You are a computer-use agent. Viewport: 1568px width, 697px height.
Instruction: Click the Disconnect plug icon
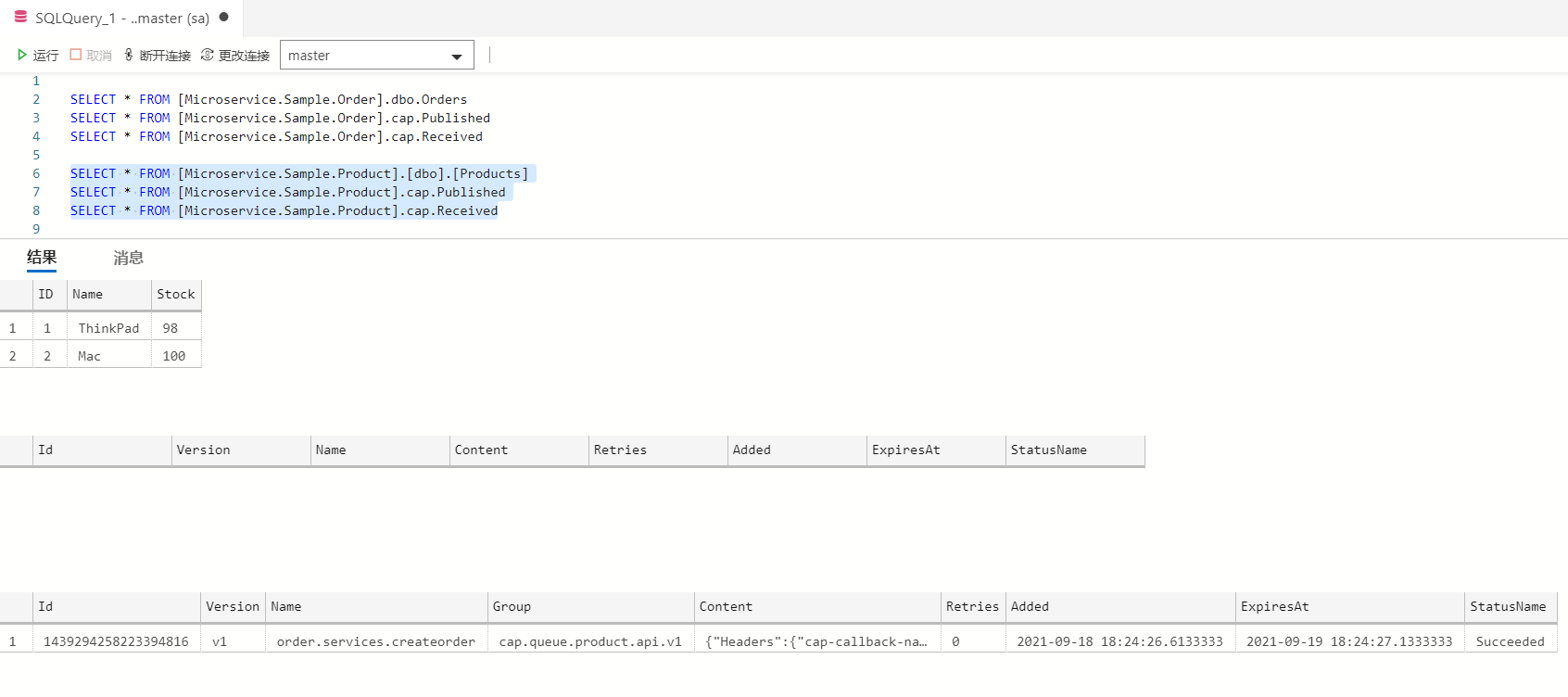(129, 56)
